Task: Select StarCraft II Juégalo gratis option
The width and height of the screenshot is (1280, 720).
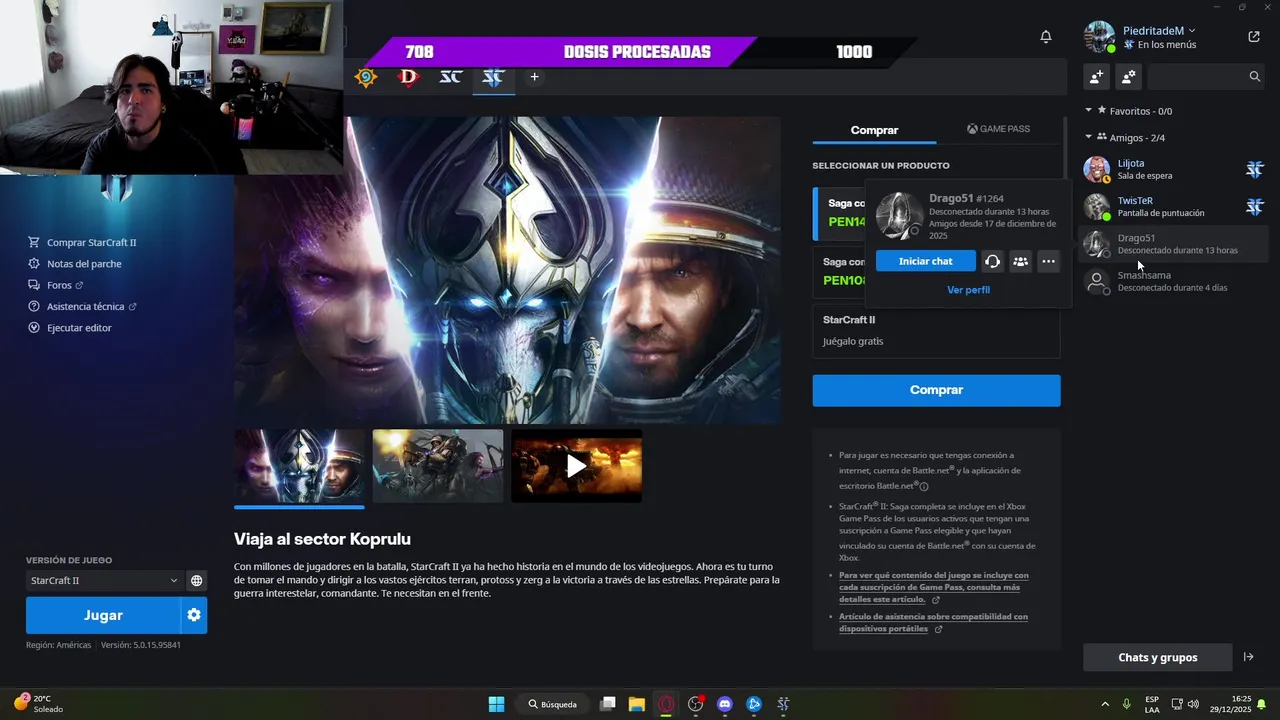Action: click(936, 331)
